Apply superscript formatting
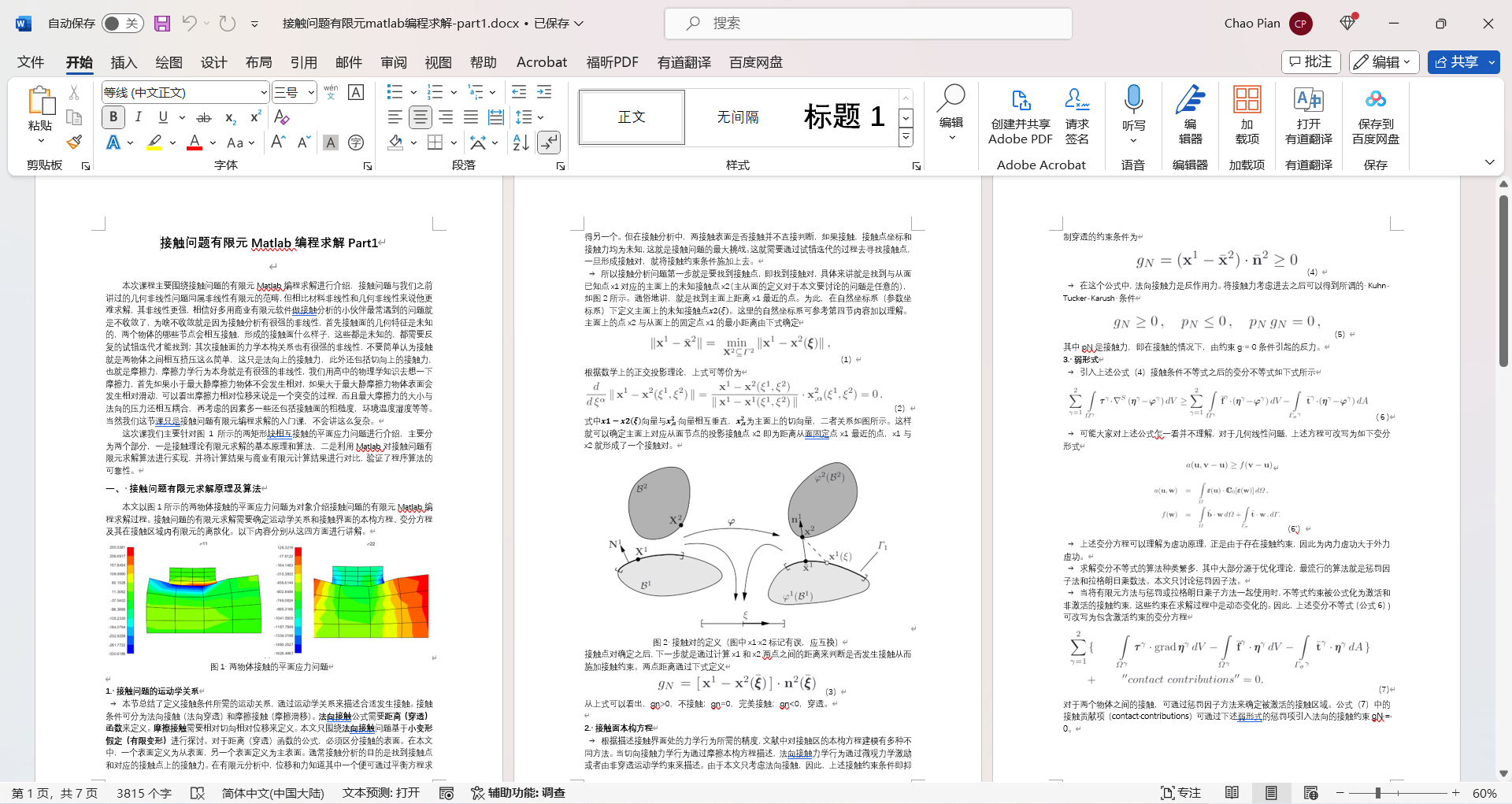The width and height of the screenshot is (1512, 804). (x=255, y=117)
